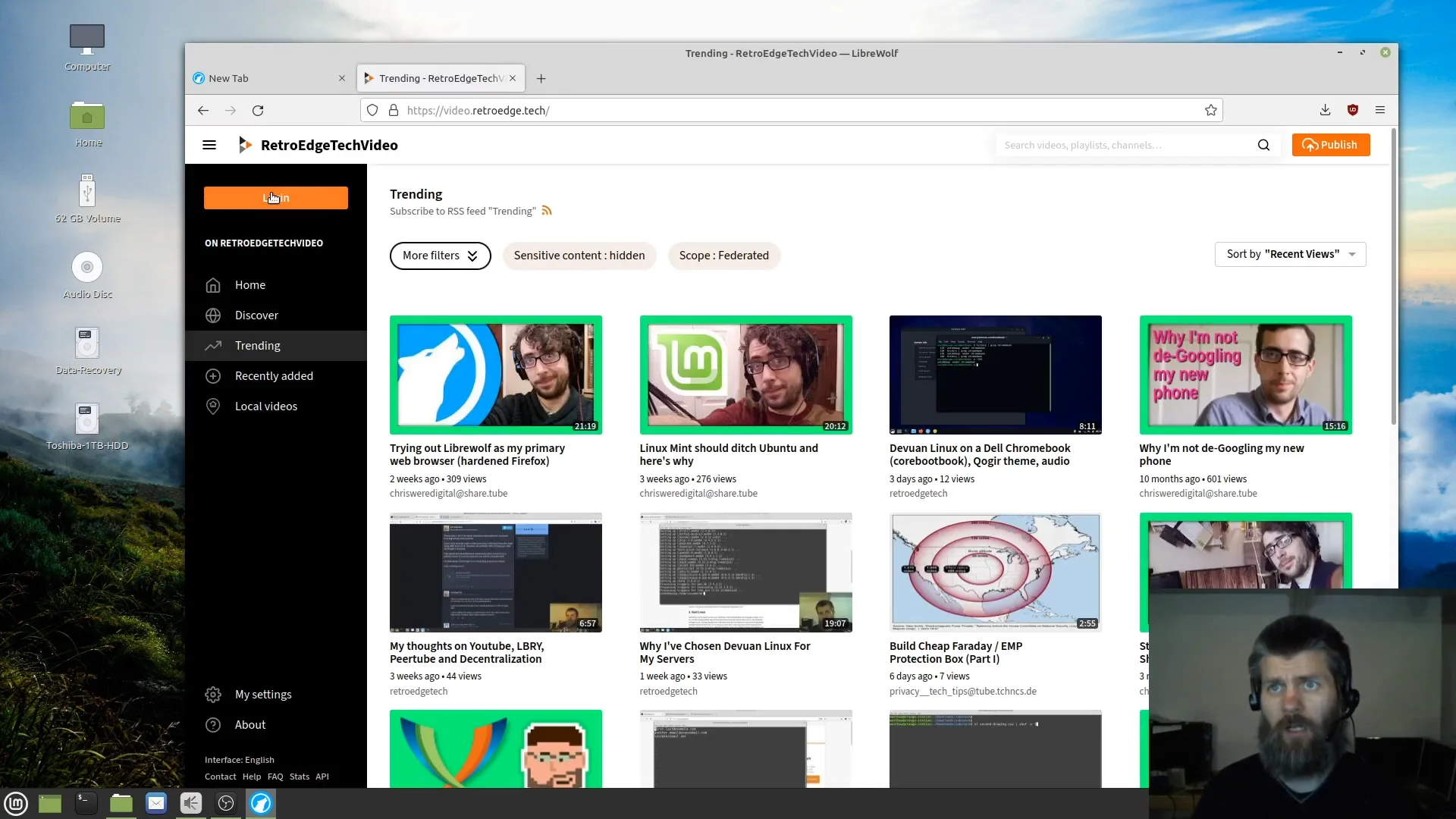The image size is (1456, 819).
Task: Open the Trying out Librewolf video thumbnail
Action: point(496,375)
